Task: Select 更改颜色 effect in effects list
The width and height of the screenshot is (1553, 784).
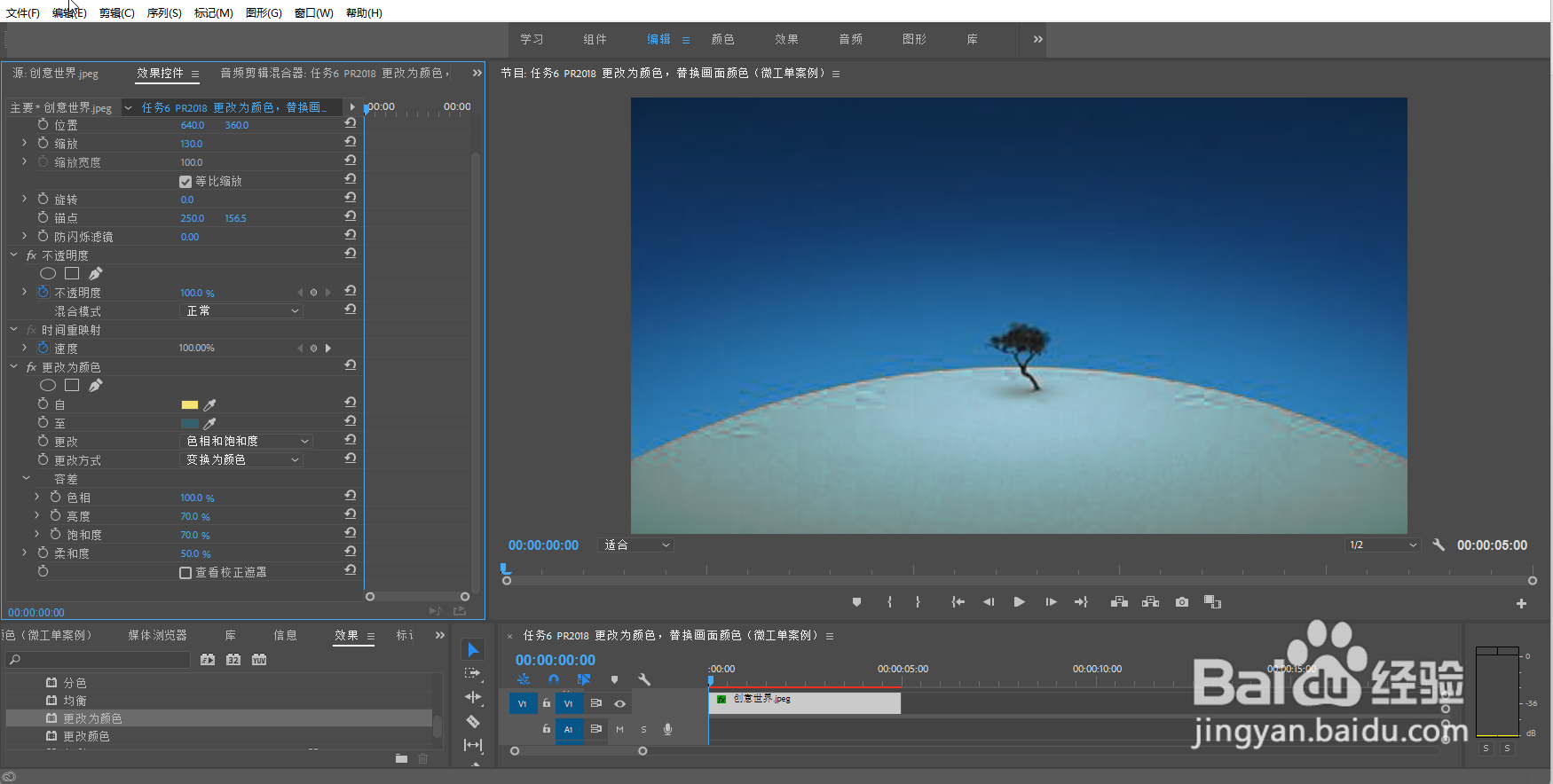Action: click(x=86, y=737)
